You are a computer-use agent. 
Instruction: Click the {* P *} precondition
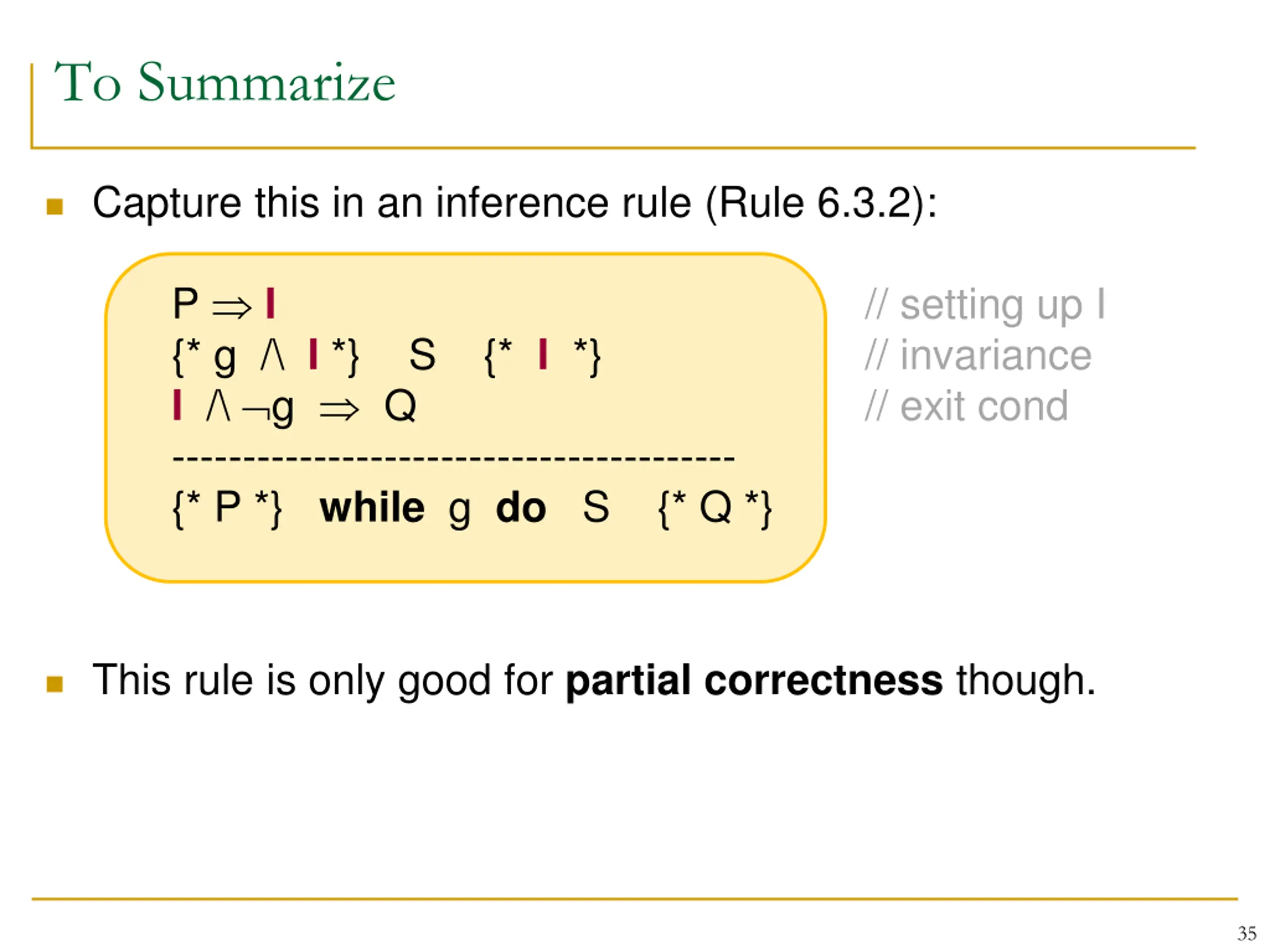point(227,509)
